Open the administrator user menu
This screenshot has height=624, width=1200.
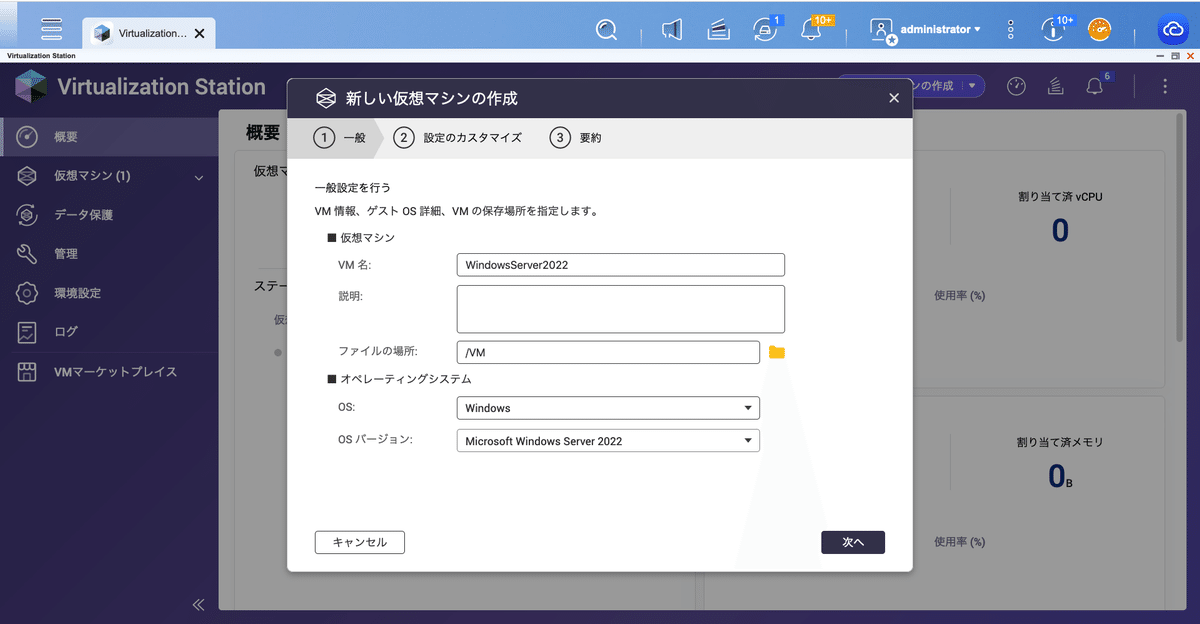coord(925,30)
